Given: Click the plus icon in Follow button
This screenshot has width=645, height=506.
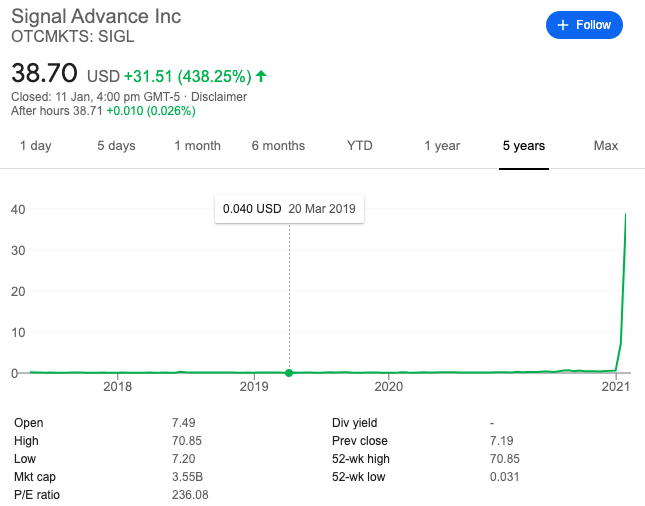Looking at the screenshot, I should tap(562, 25).
